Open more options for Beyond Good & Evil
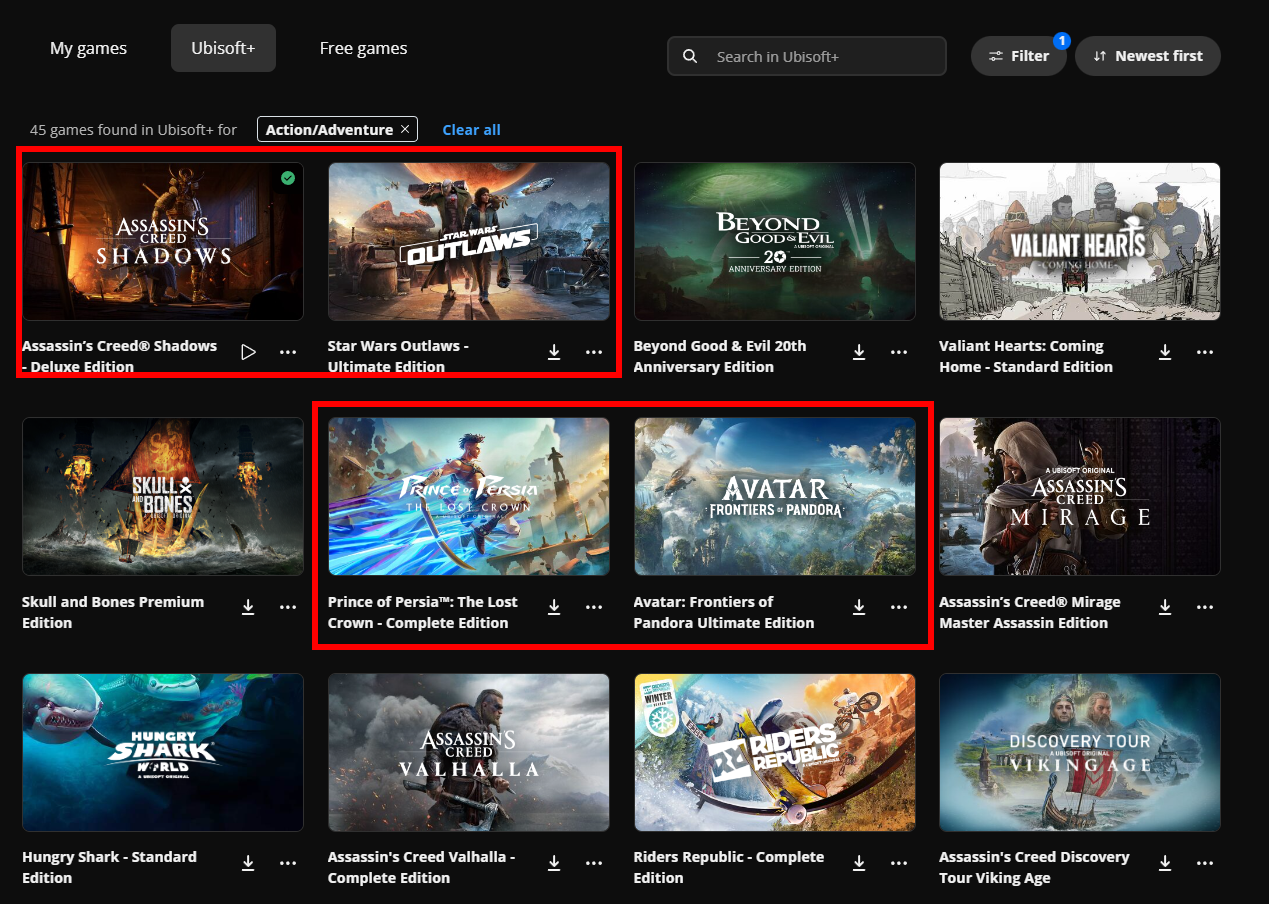The image size is (1269, 904). pos(899,352)
